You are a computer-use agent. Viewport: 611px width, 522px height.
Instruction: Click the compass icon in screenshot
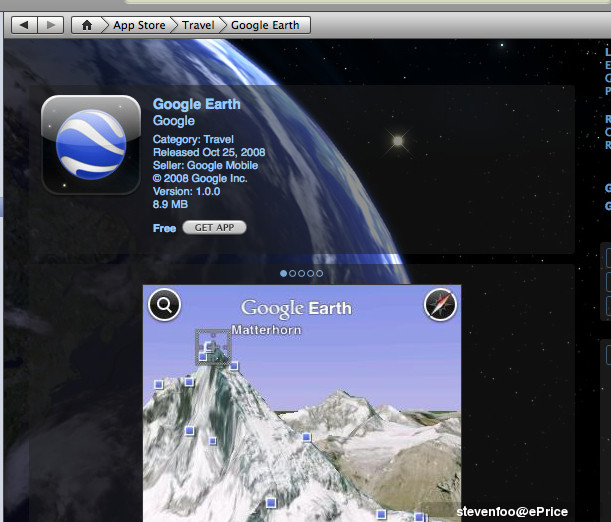click(x=440, y=305)
